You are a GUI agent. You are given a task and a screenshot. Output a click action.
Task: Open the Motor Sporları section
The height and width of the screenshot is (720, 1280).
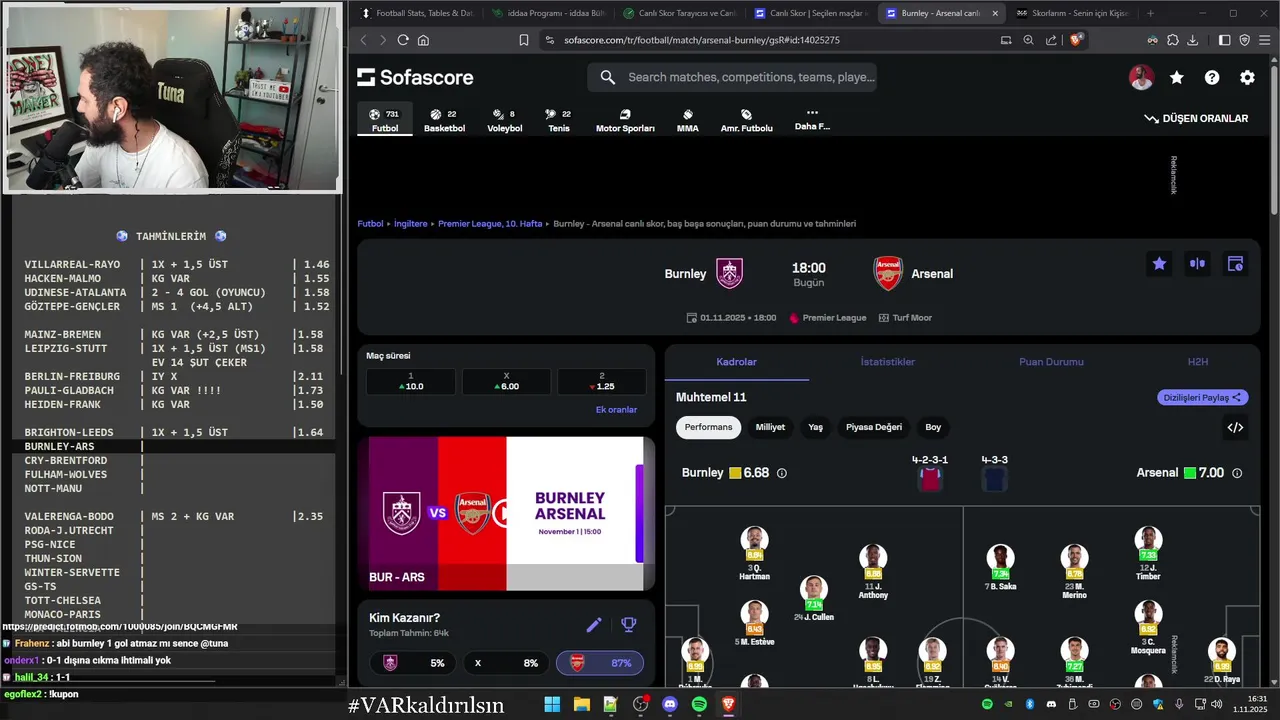(x=625, y=120)
